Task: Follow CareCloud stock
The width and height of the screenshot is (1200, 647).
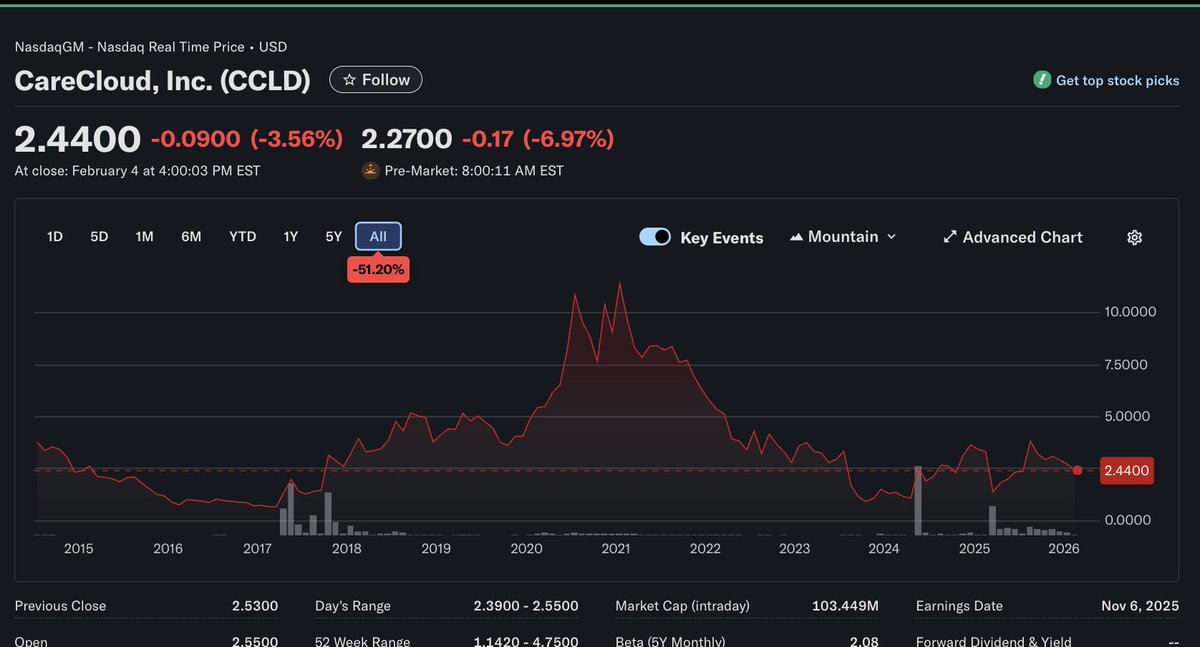Action: pos(376,80)
